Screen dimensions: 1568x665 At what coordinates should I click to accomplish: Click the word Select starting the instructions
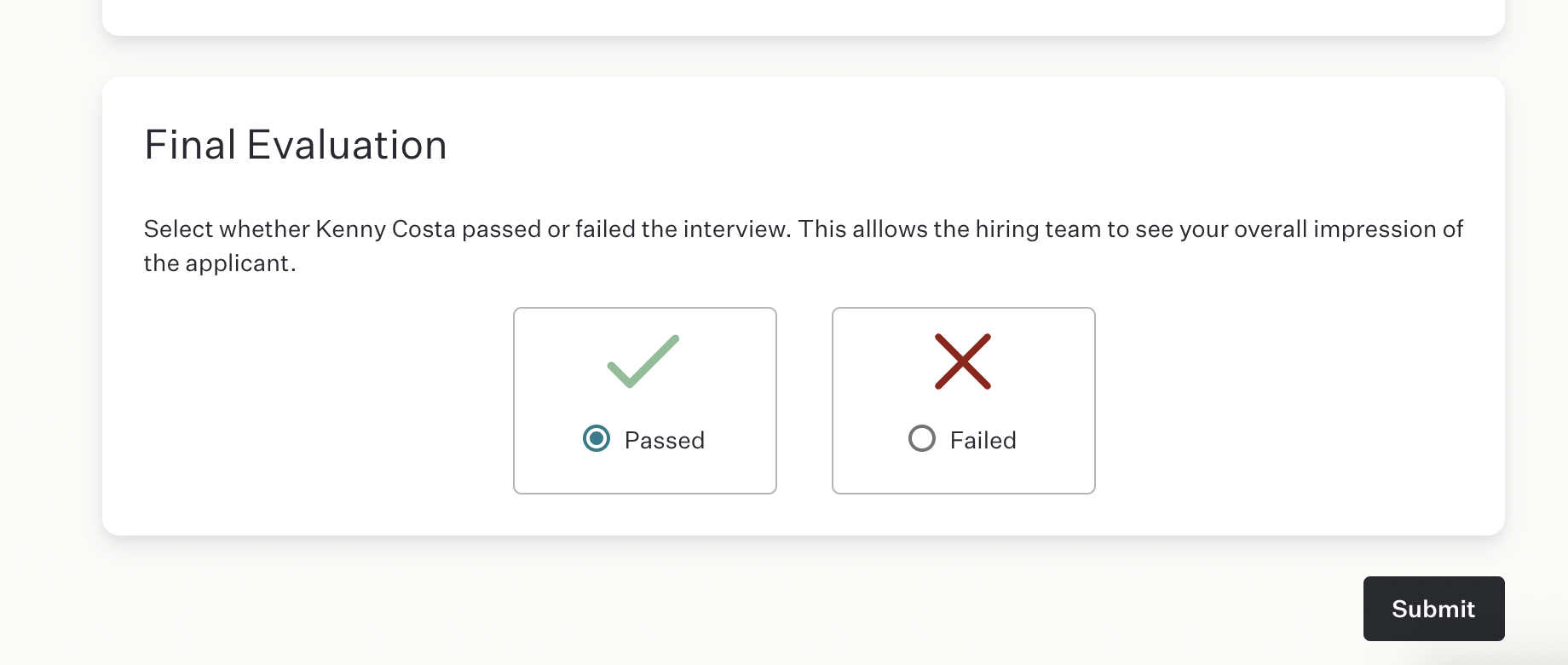(x=178, y=229)
